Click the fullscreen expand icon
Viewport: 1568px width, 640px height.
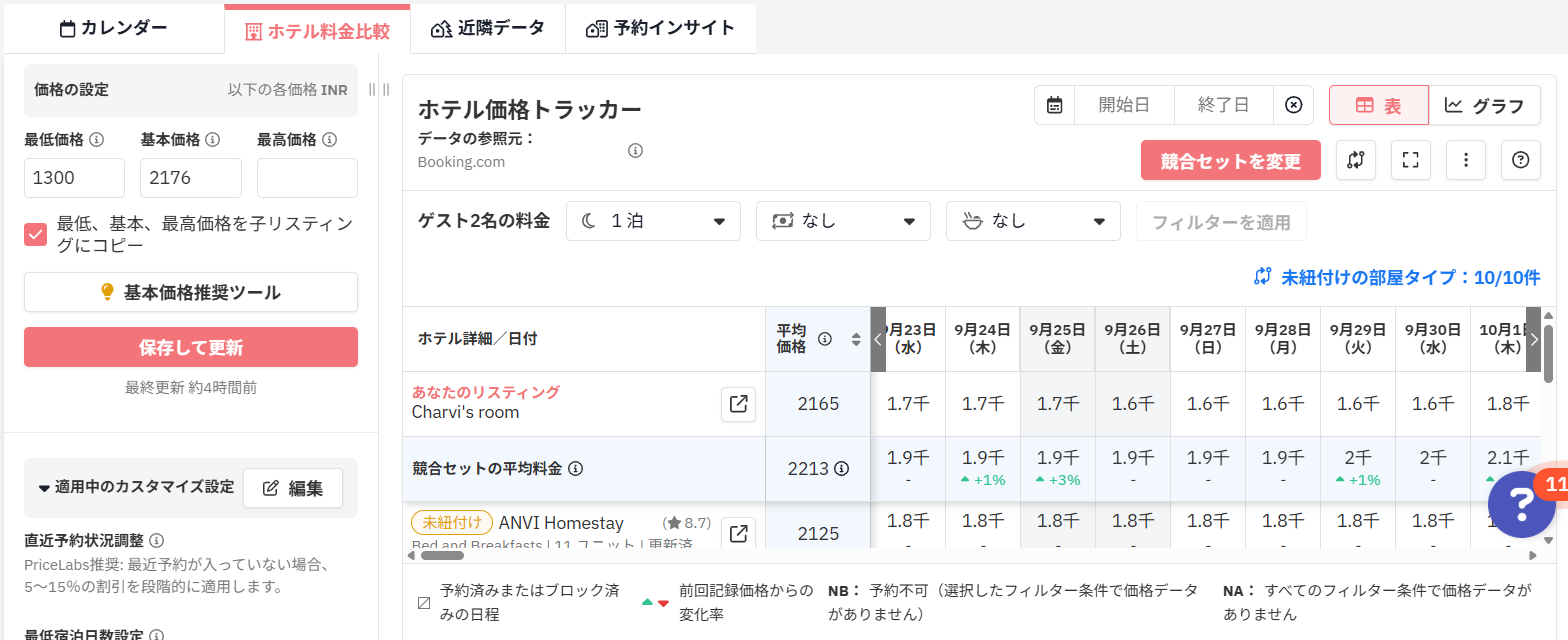tap(1411, 160)
